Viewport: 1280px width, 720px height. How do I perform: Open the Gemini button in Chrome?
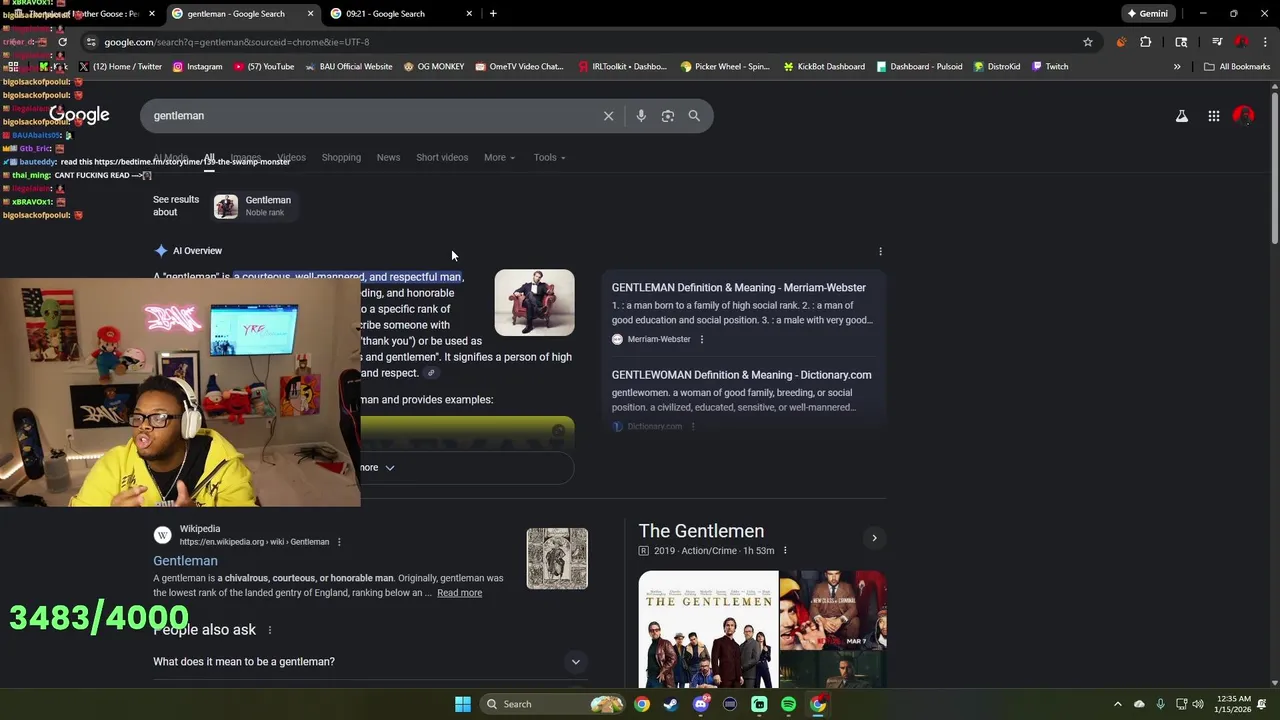tap(1147, 14)
